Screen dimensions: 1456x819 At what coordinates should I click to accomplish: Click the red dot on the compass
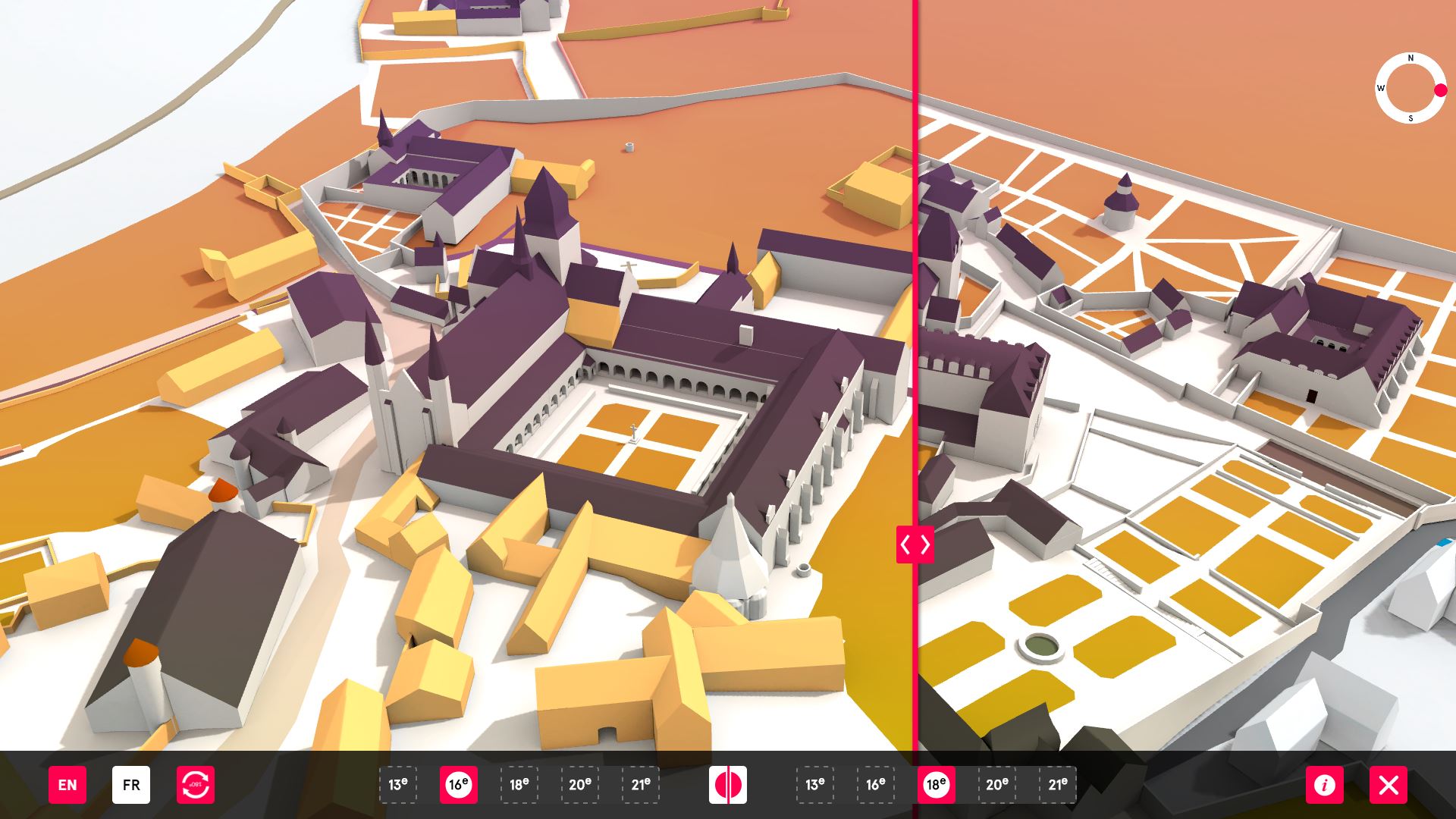[1440, 90]
